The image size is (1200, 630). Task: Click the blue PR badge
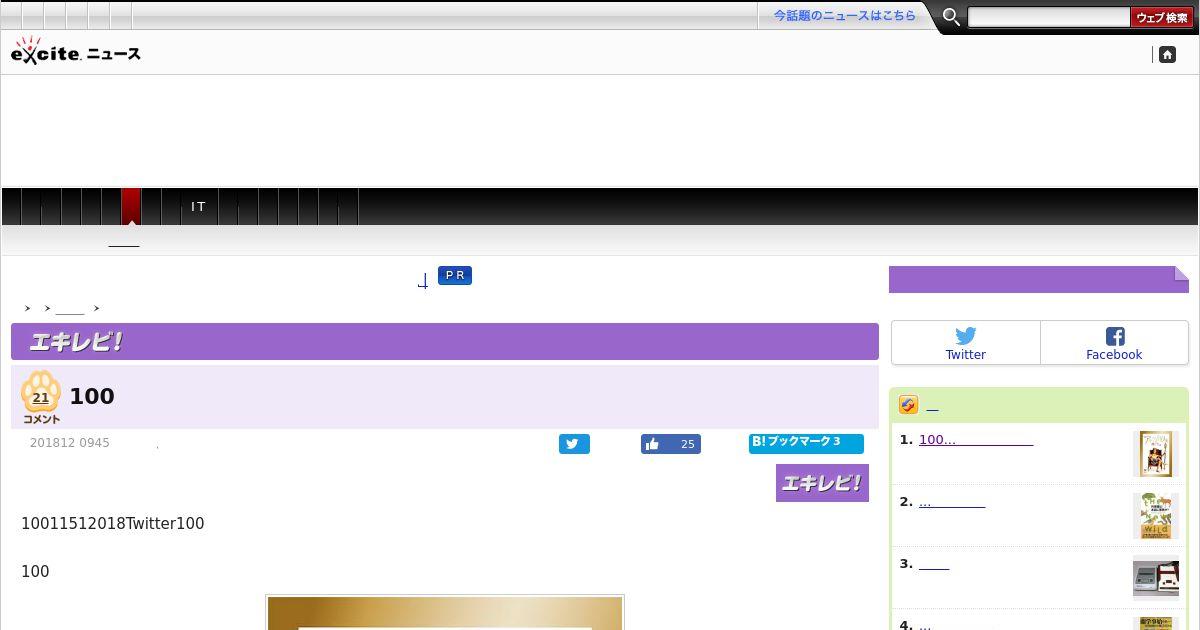point(455,275)
